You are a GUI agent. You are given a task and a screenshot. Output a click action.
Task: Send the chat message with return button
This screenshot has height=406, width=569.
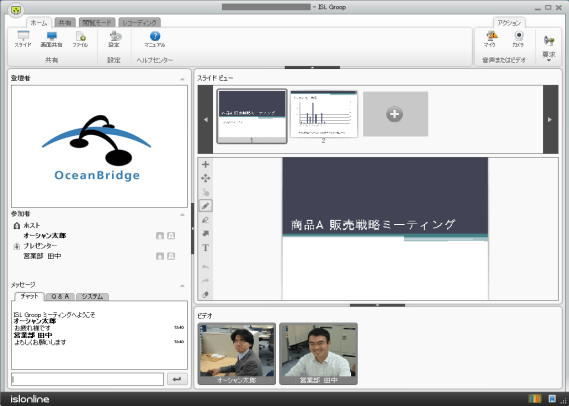177,379
